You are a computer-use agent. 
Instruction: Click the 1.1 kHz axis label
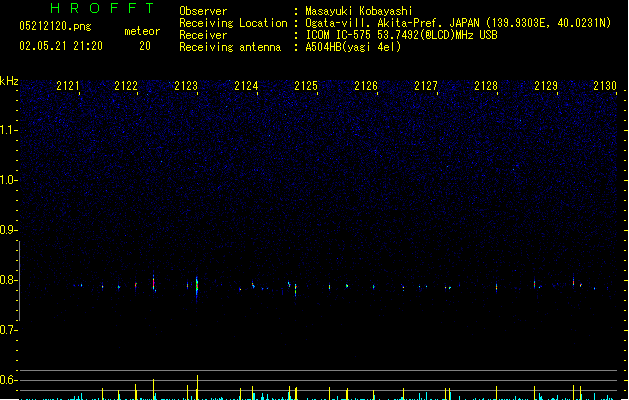pos(8,130)
